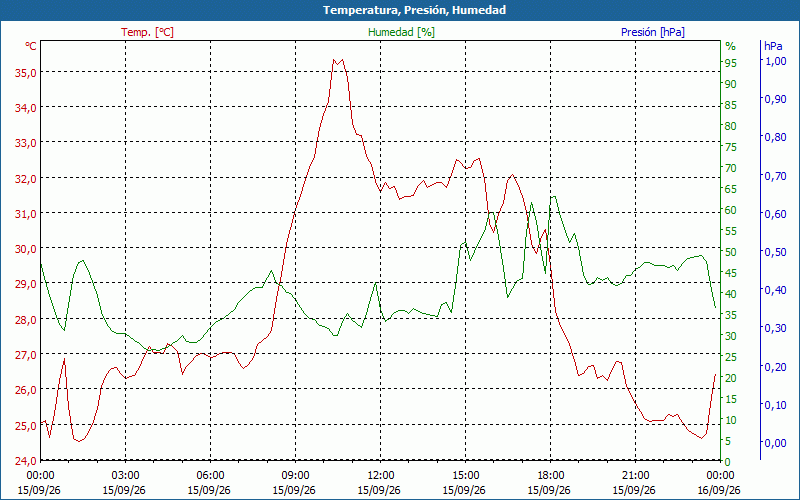Click the "25" humidity axis value
The image size is (800, 500).
(x=731, y=357)
